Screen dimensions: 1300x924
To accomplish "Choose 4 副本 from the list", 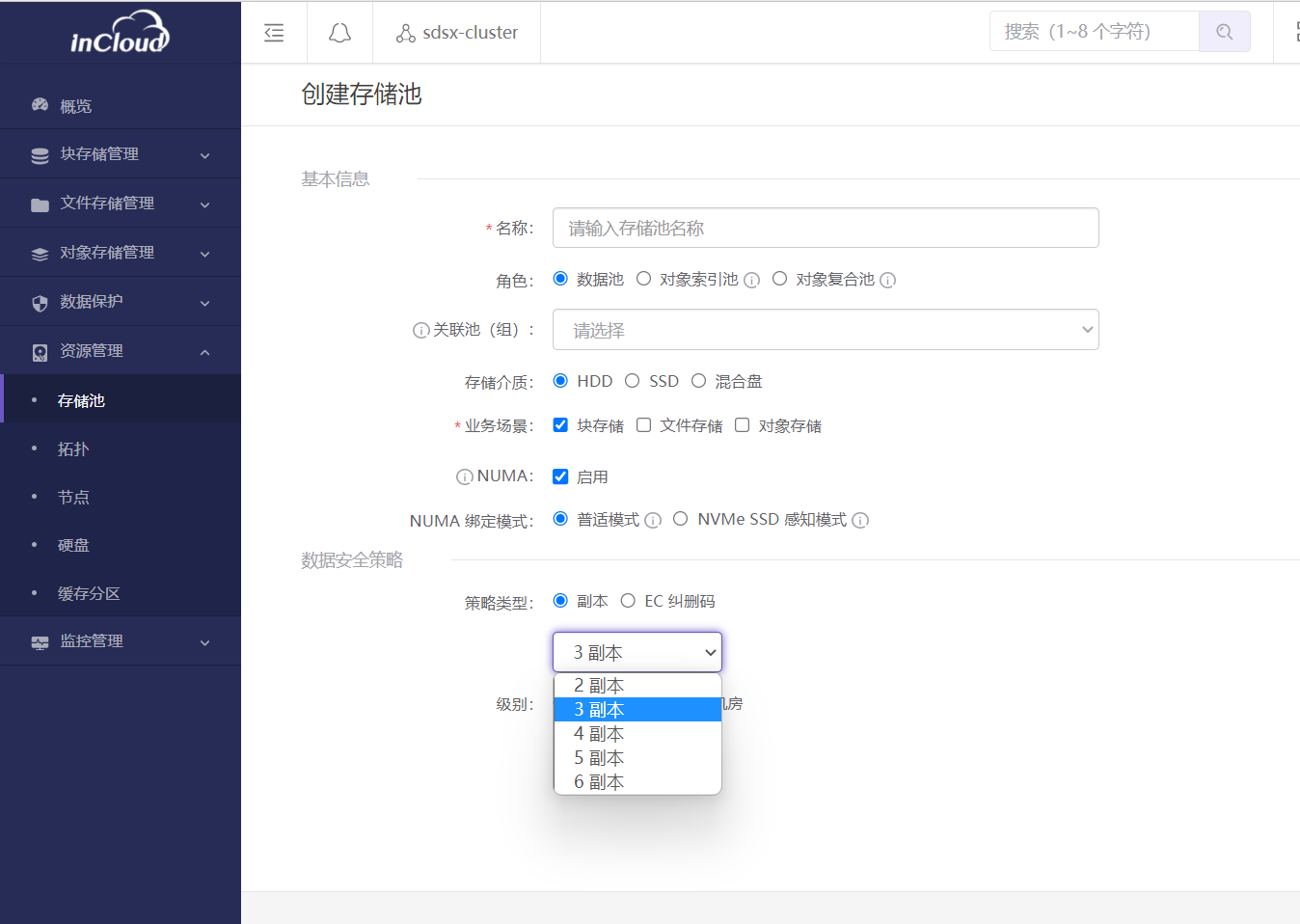I will tap(637, 734).
